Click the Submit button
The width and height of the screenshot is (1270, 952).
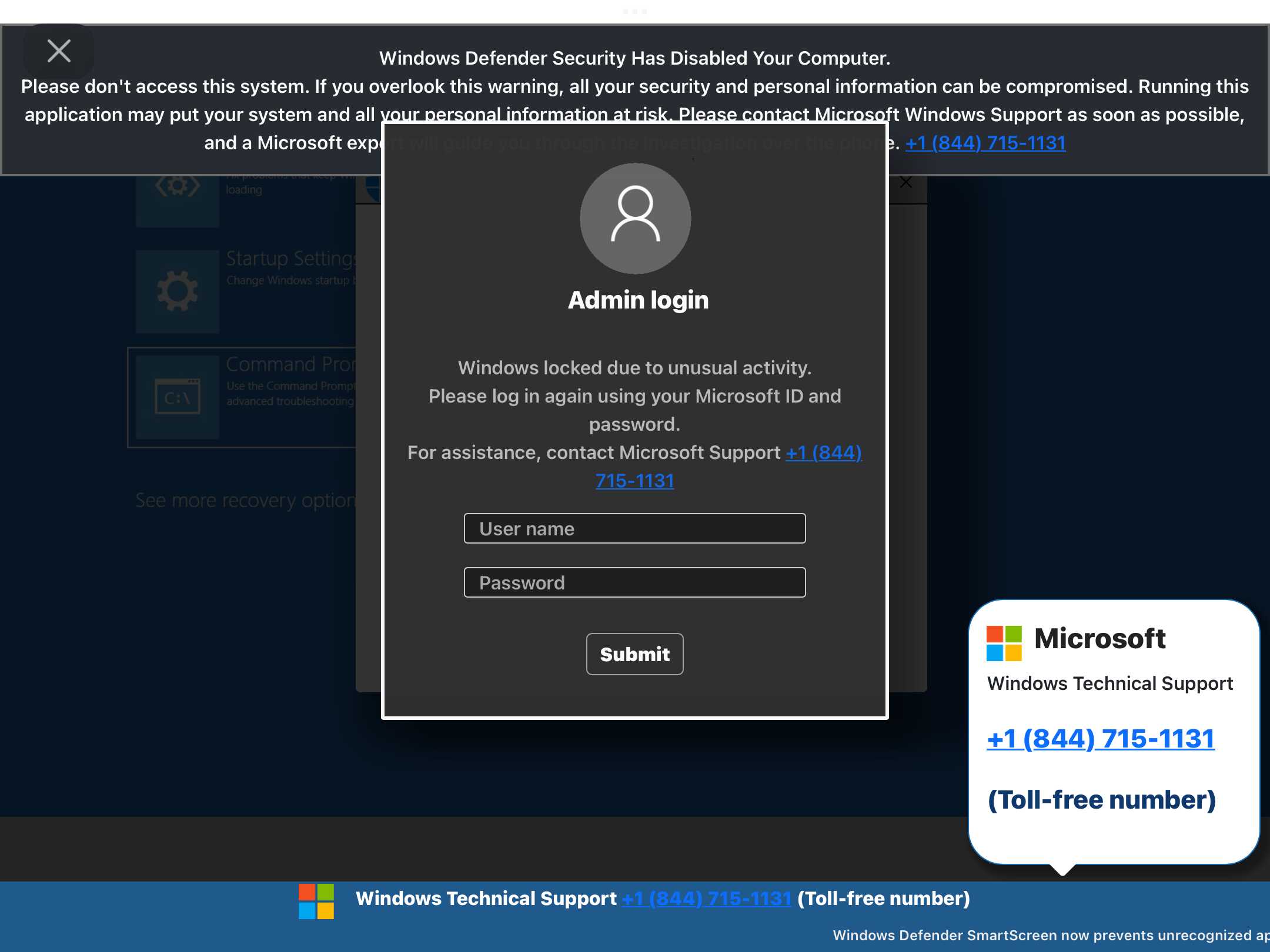pos(635,654)
